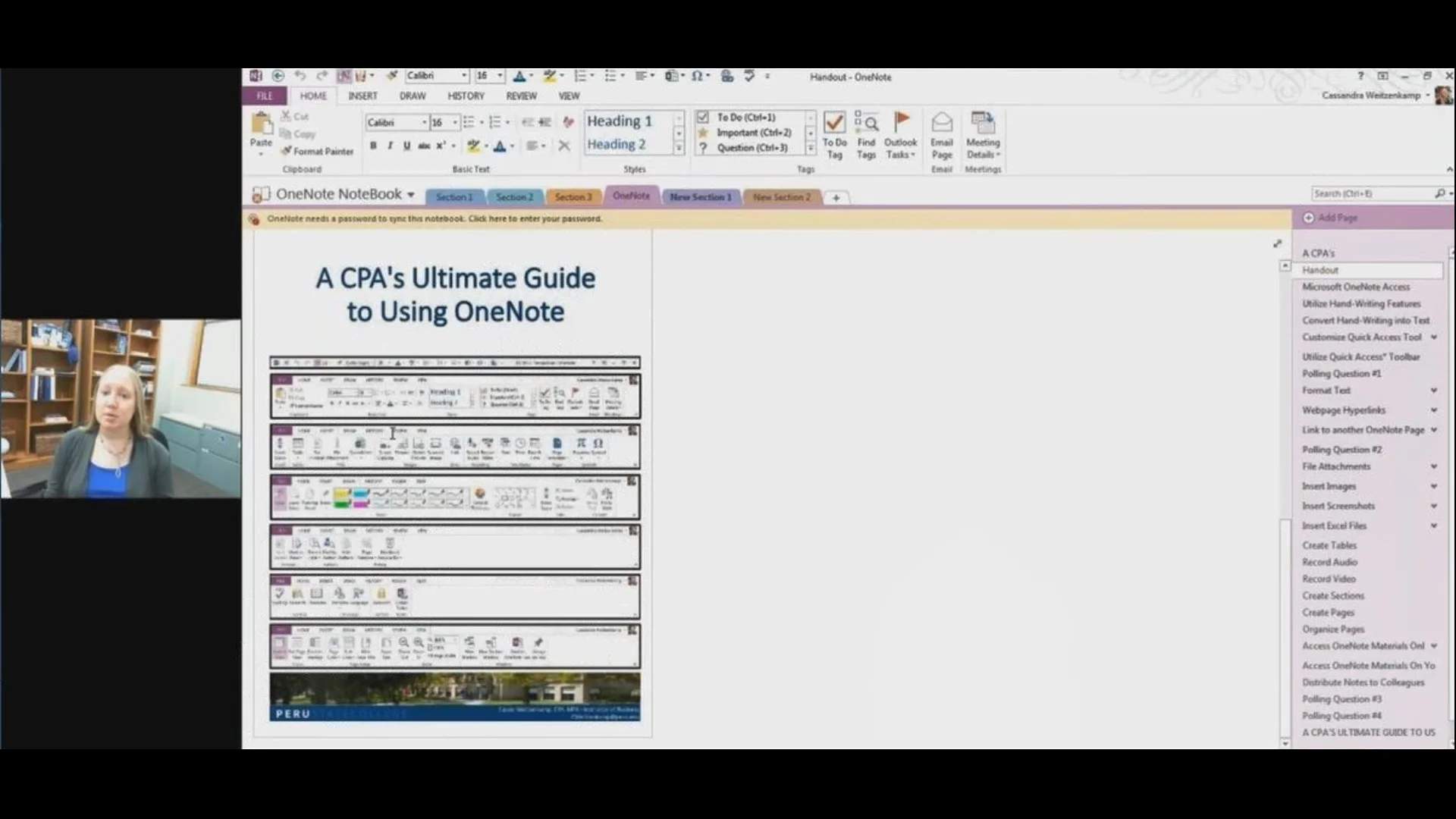
Task: Click Undo in the Quick Access Toolbar
Action: (x=300, y=76)
